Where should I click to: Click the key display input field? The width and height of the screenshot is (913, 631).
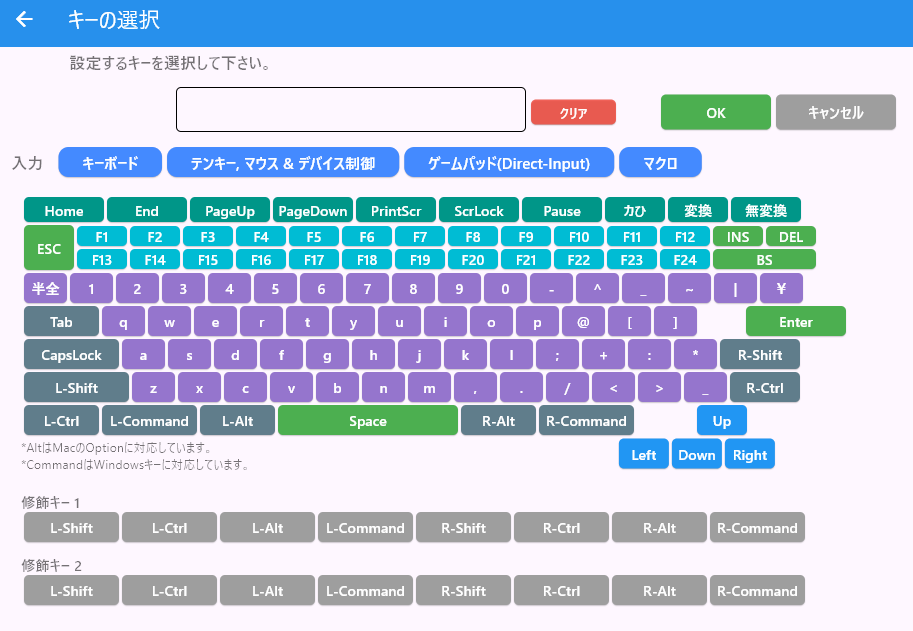click(x=351, y=109)
